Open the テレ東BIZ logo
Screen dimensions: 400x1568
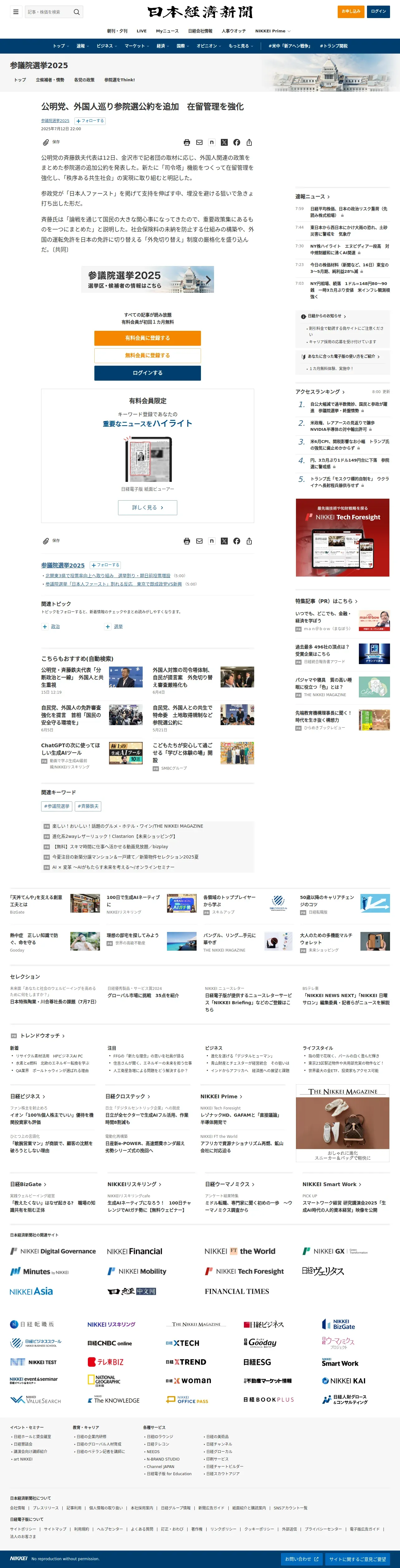(105, 1362)
